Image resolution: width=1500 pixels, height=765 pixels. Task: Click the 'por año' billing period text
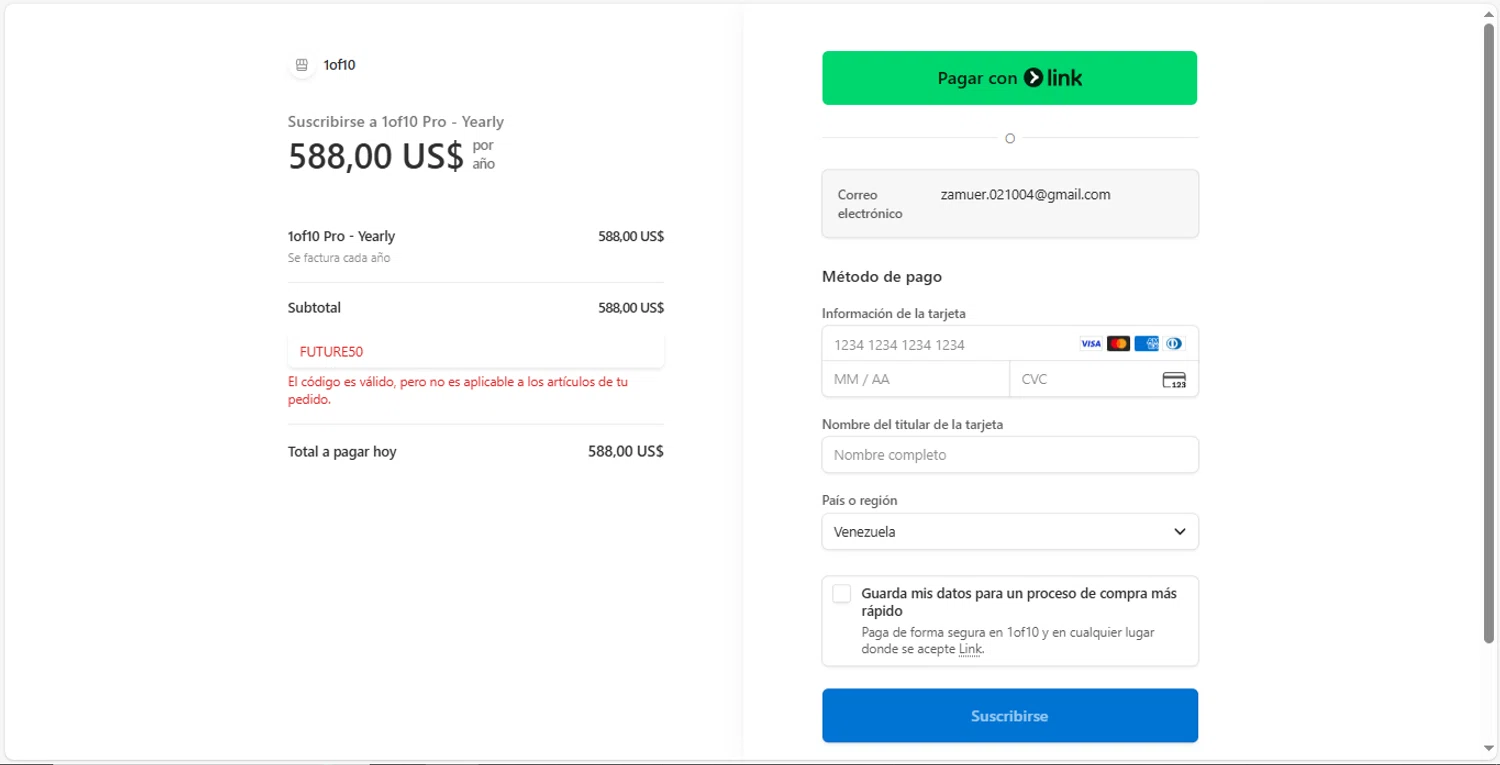pyautogui.click(x=484, y=155)
